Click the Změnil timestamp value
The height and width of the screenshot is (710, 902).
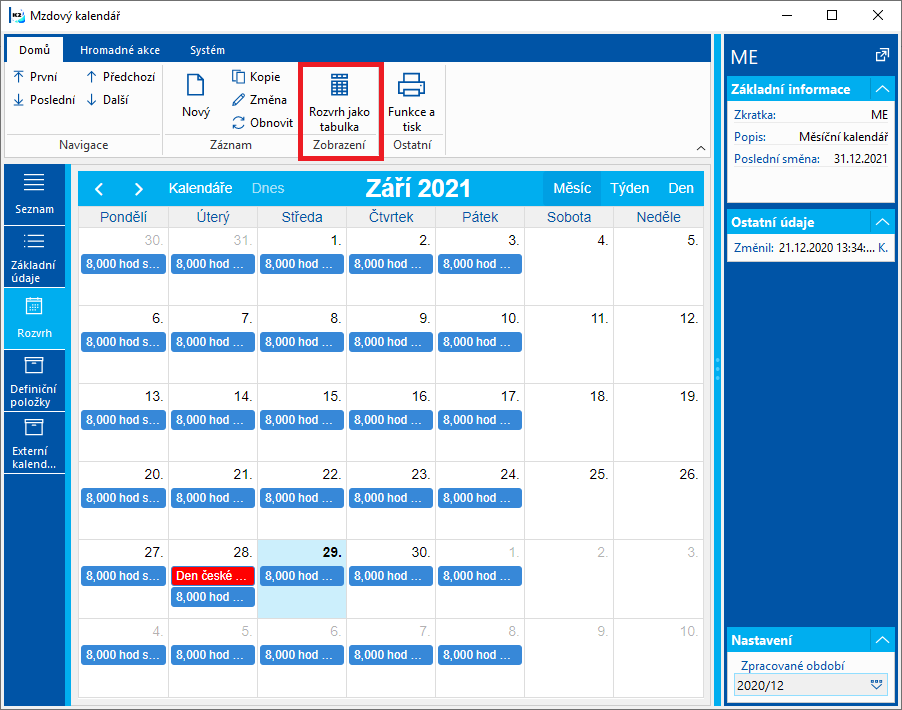point(827,248)
